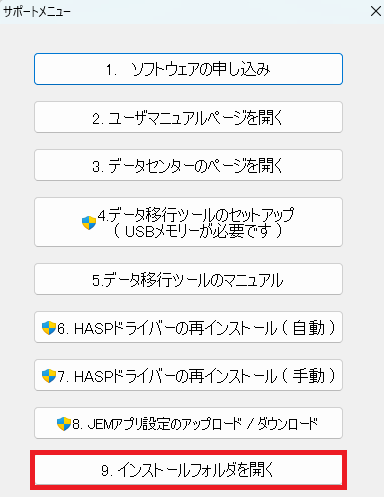The height and width of the screenshot is (497, 384).
Task: Click the ダウンロード text in item 8
Action: 288,424
